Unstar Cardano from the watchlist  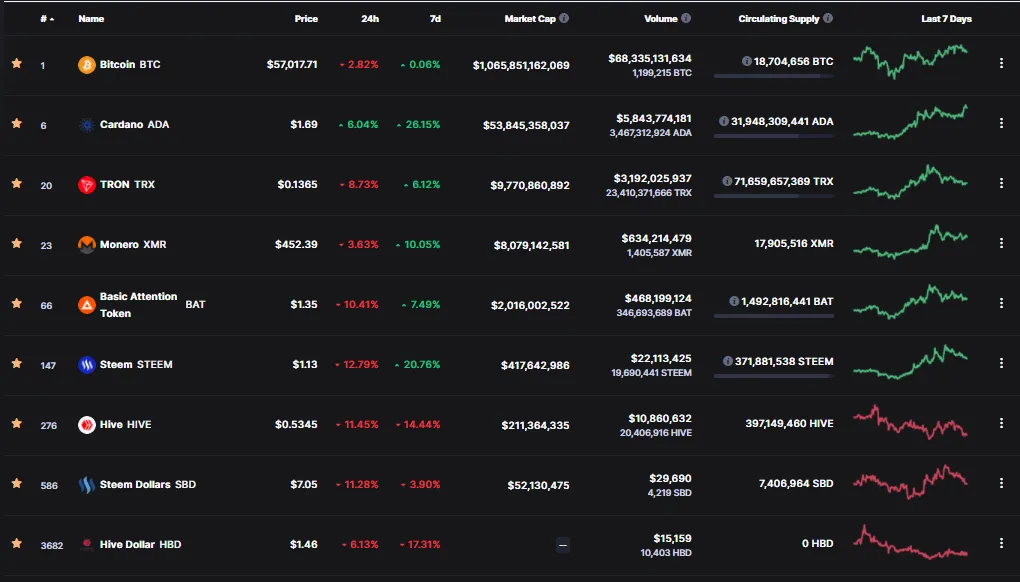(x=17, y=123)
